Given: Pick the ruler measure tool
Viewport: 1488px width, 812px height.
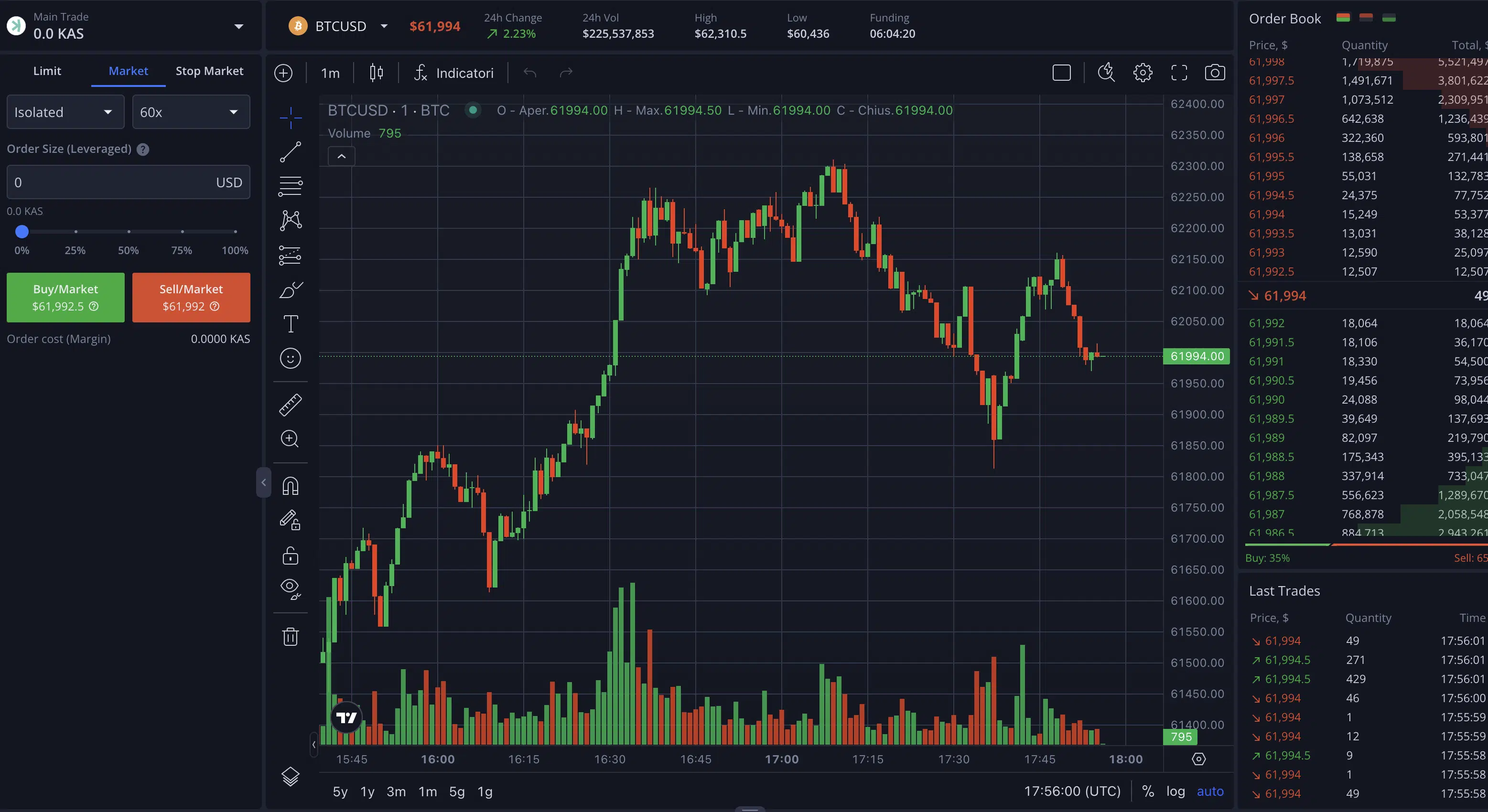Looking at the screenshot, I should point(291,405).
